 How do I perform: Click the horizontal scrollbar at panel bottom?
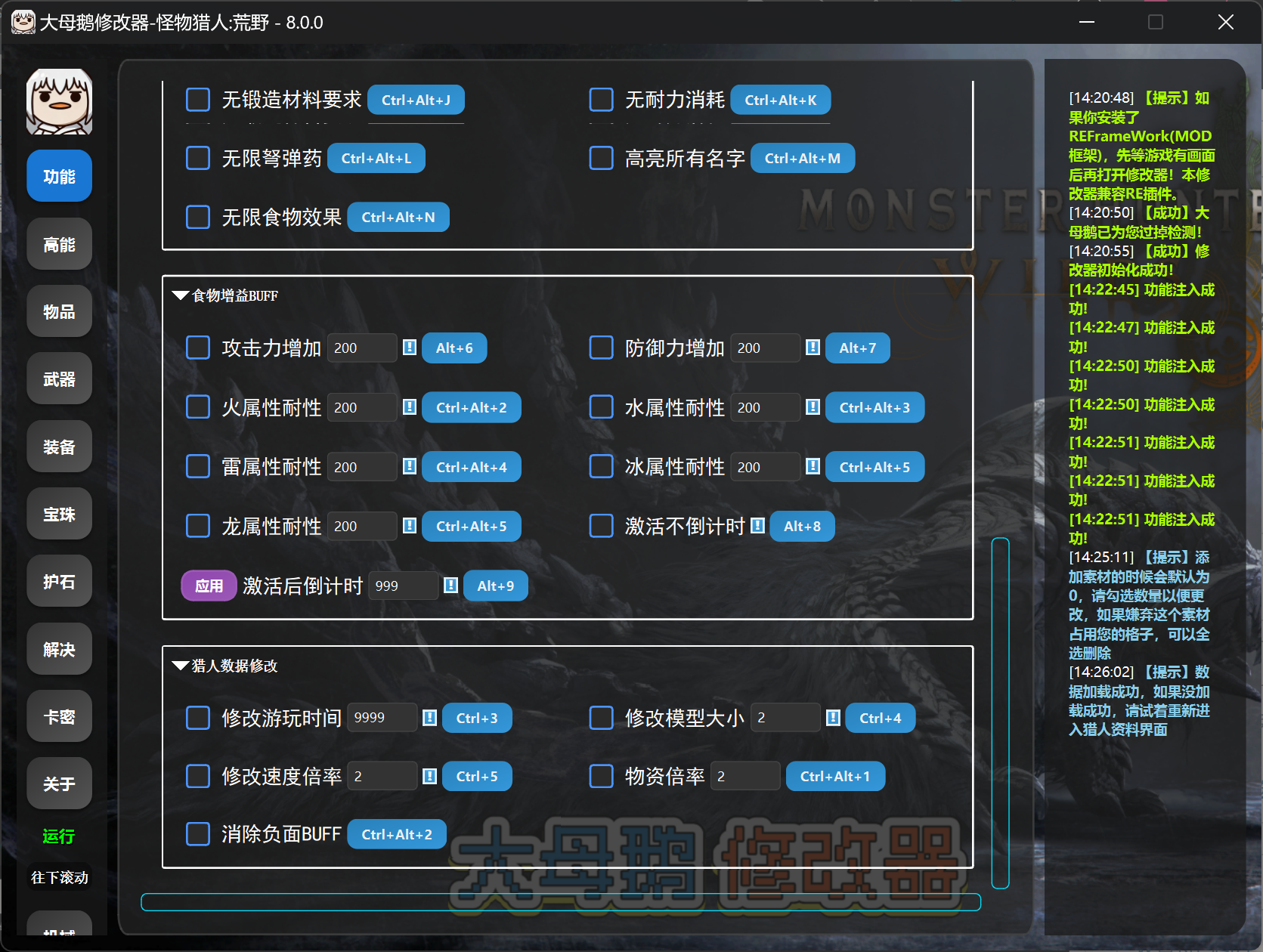tap(561, 902)
